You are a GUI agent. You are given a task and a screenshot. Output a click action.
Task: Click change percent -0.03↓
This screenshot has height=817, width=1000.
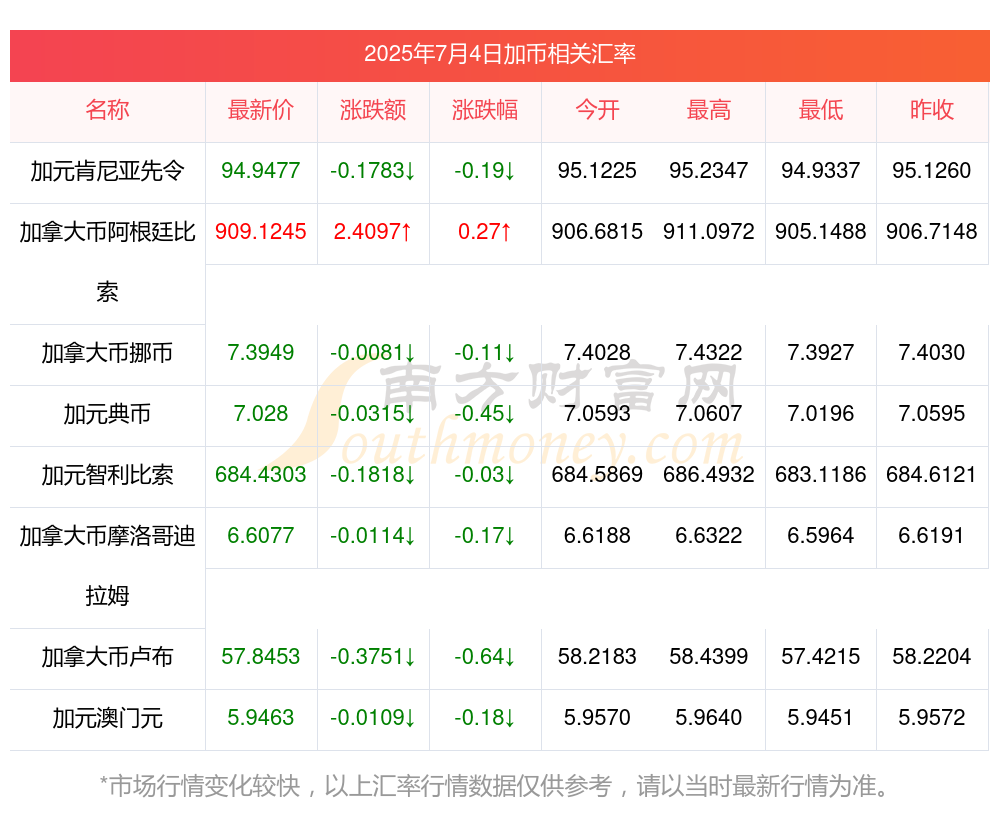pos(485,475)
